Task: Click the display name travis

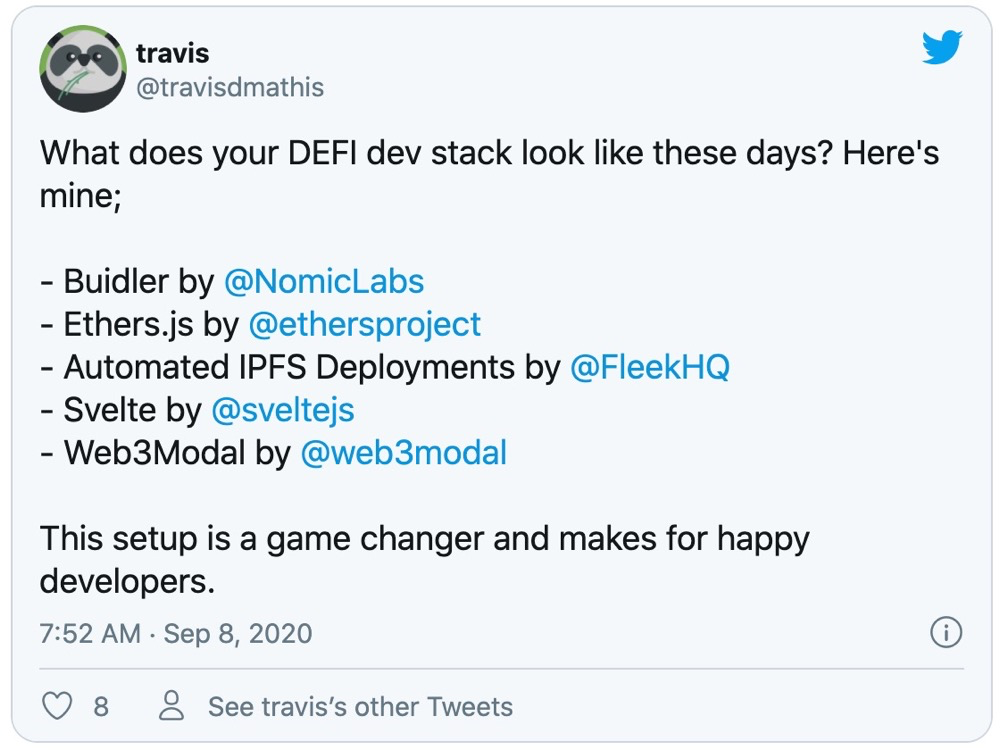Action: pos(172,53)
